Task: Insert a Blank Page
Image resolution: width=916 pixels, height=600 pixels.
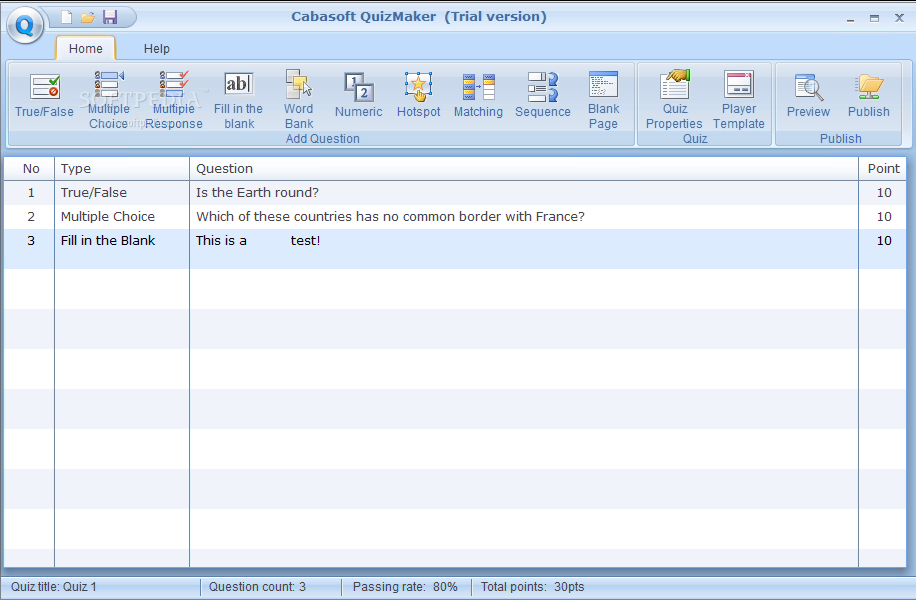Action: (603, 98)
